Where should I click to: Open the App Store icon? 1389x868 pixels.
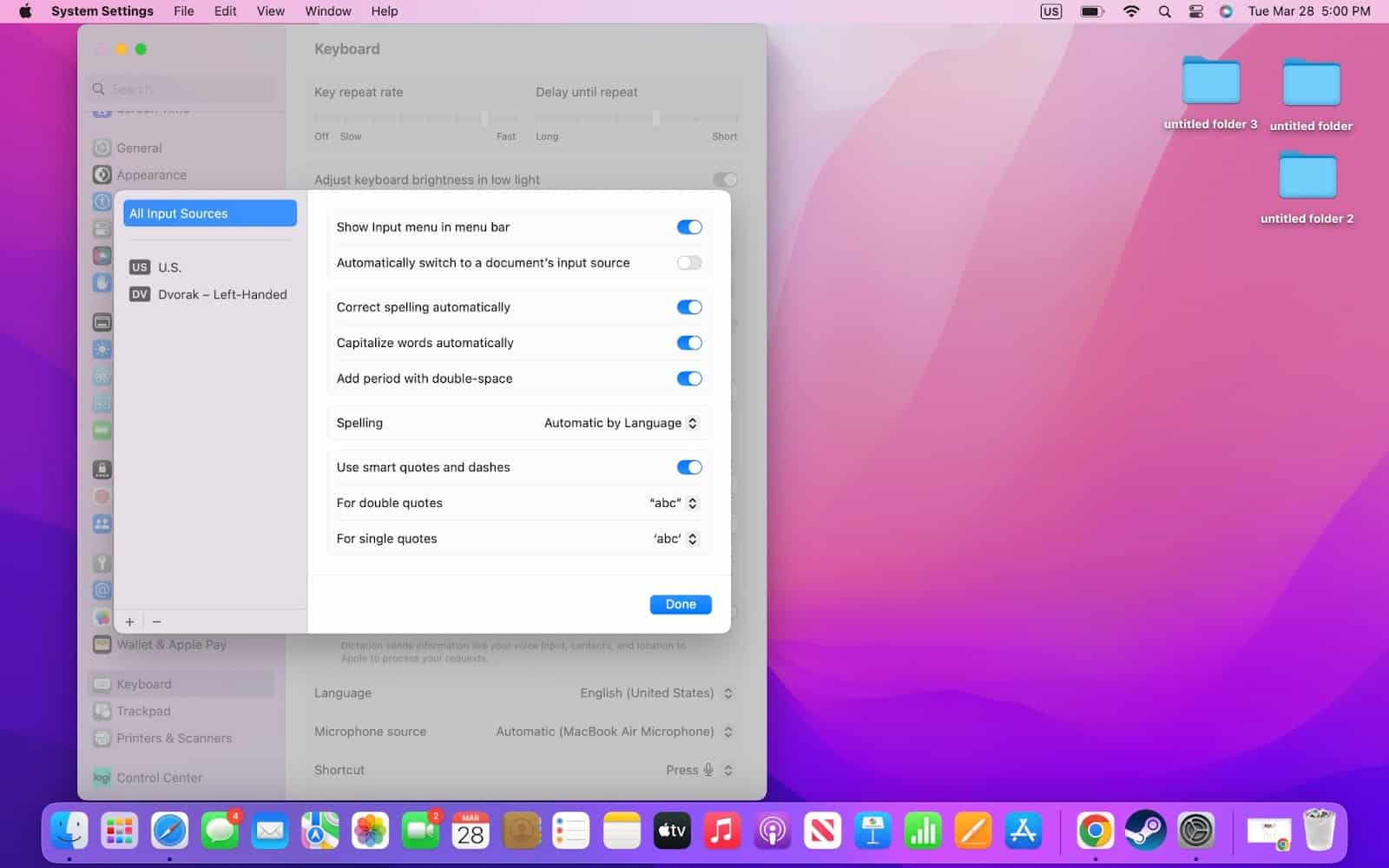click(1023, 831)
